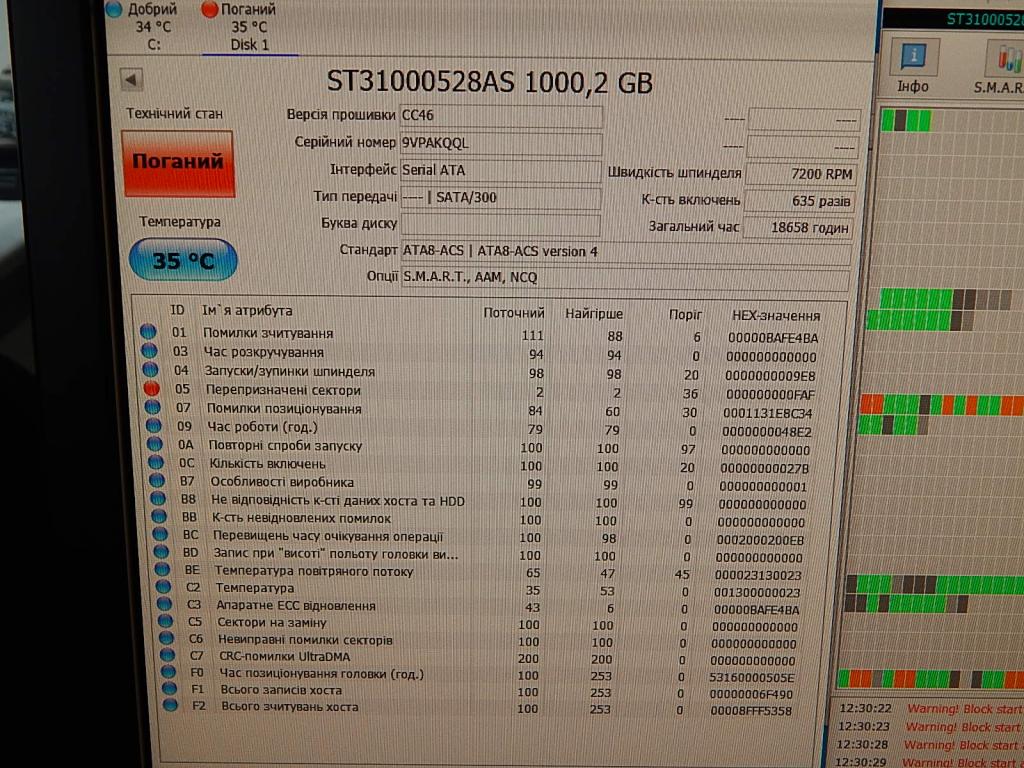Image resolution: width=1024 pixels, height=768 pixels.
Task: Click the blue Добрий disk status circle
Action: [114, 10]
